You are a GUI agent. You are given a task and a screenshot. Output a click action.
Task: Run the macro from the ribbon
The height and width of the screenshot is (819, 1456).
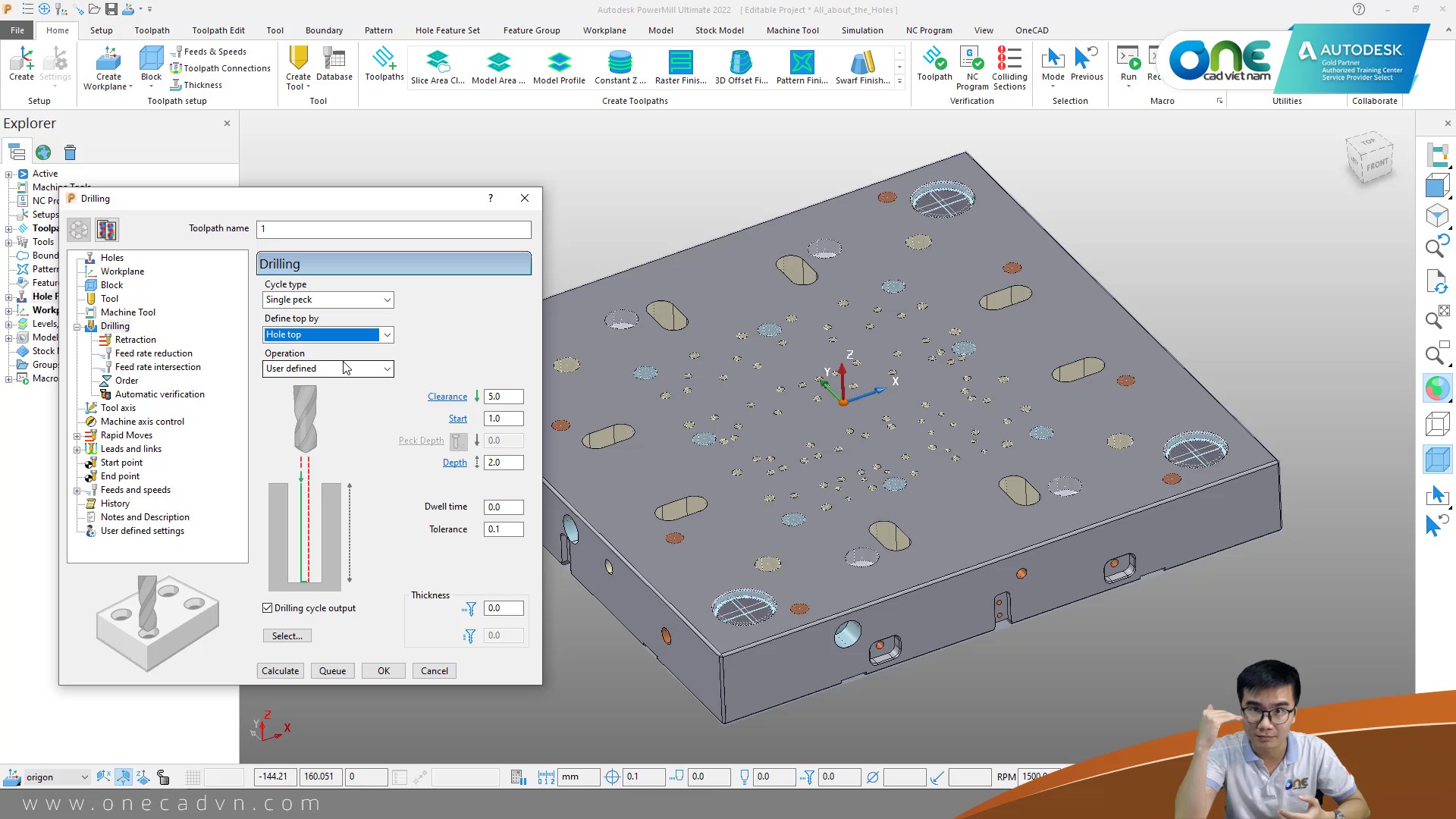coord(1128,64)
